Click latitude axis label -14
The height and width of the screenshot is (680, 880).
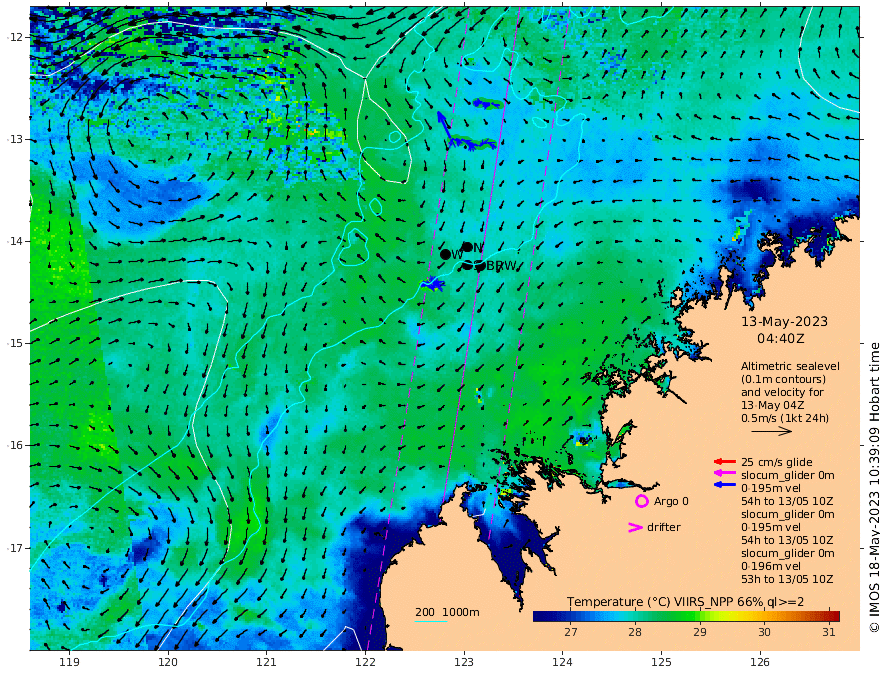coord(14,241)
